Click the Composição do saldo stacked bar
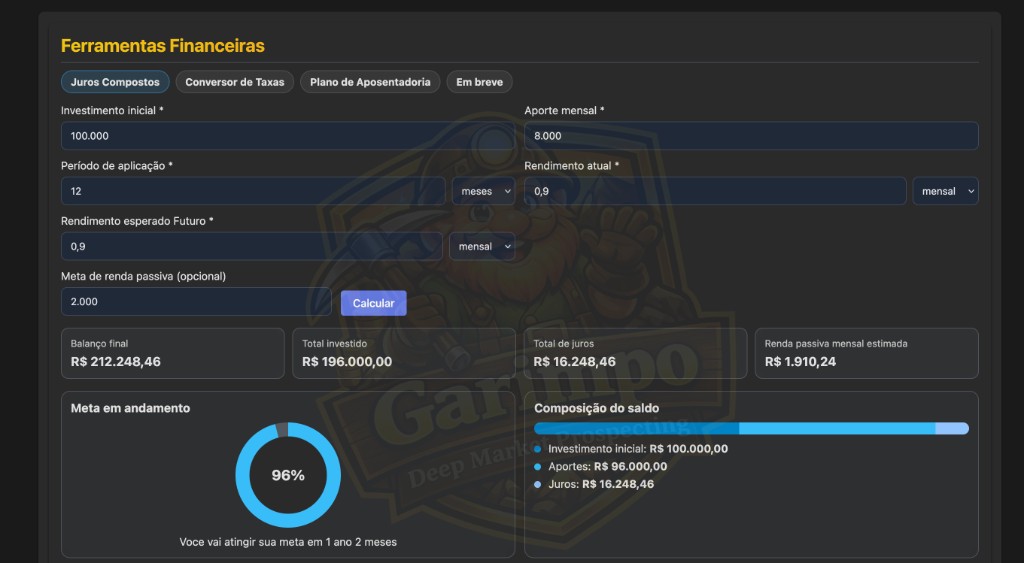 pyautogui.click(x=750, y=428)
